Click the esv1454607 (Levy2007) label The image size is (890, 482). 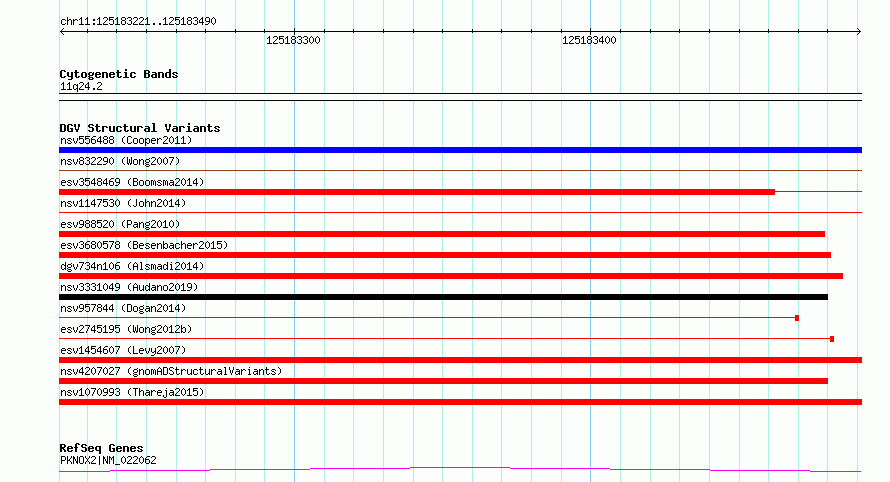(x=123, y=350)
